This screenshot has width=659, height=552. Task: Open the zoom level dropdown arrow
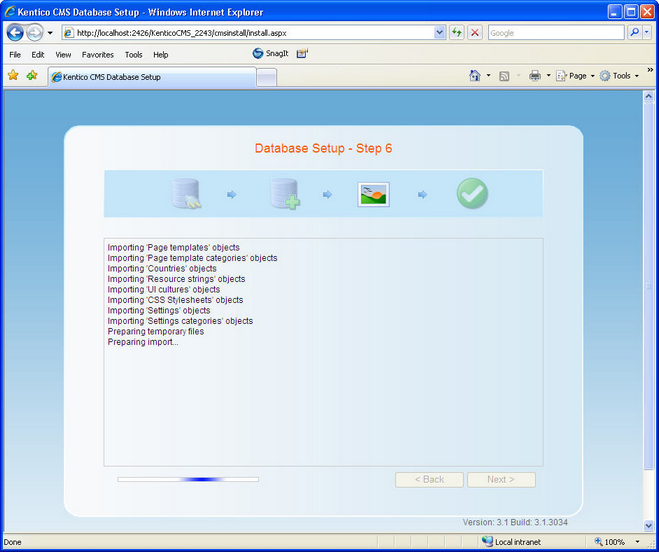pyautogui.click(x=638, y=541)
